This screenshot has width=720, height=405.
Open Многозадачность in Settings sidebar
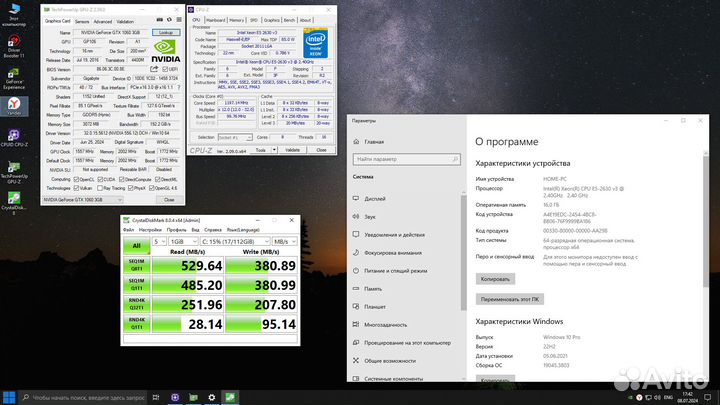point(385,325)
